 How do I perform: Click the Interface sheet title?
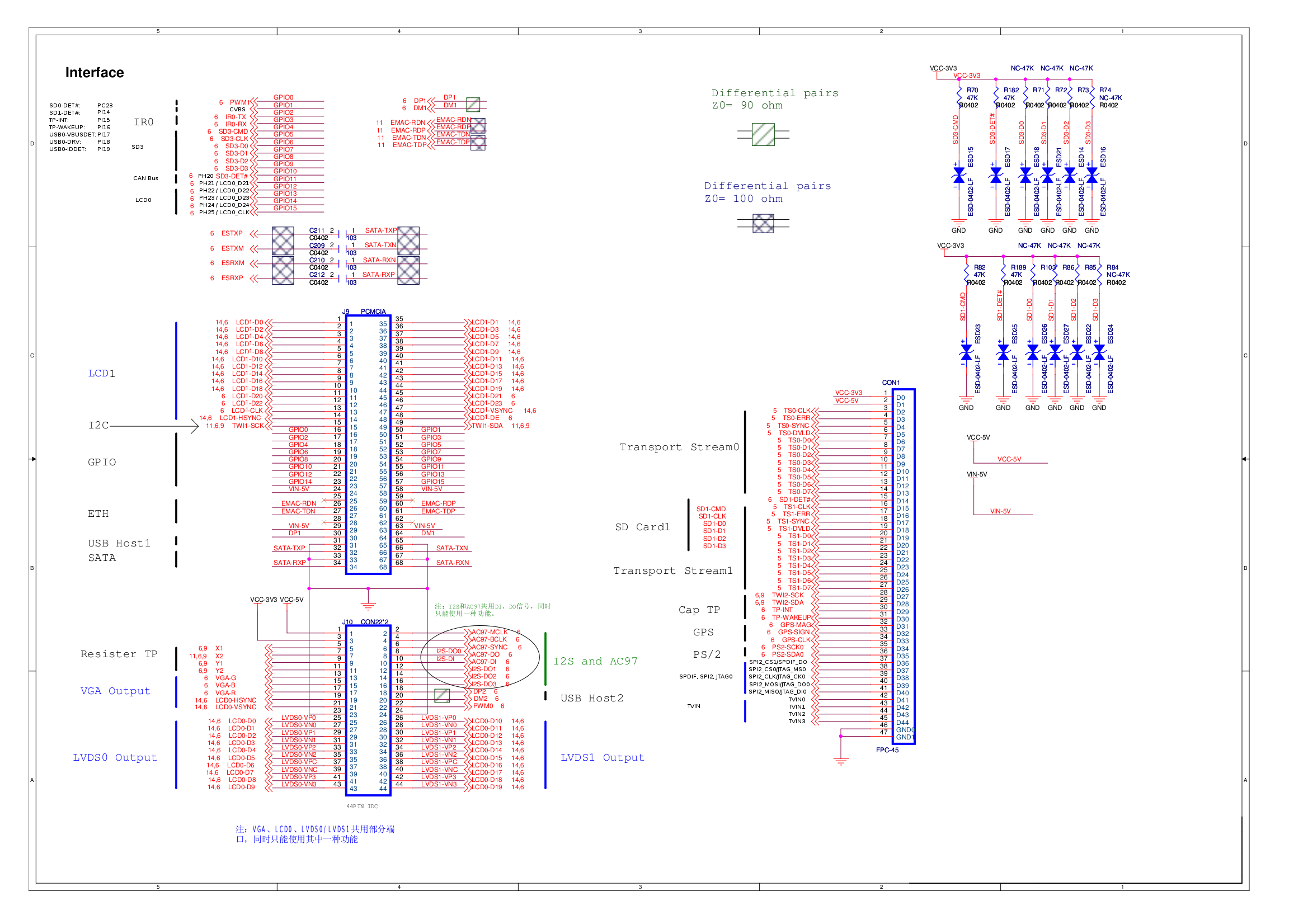click(95, 72)
